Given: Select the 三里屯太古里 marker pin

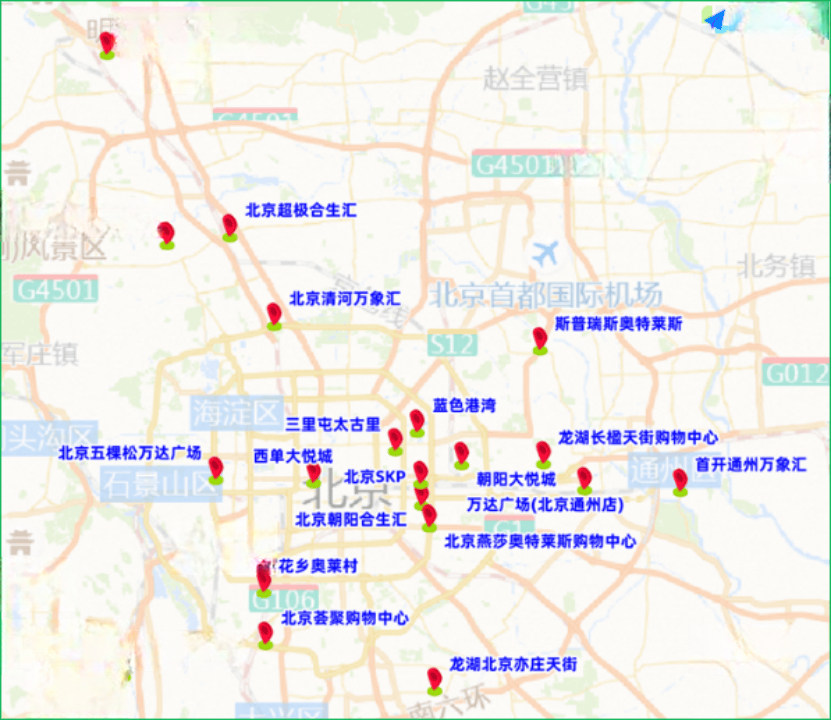Looking at the screenshot, I should point(395,442).
